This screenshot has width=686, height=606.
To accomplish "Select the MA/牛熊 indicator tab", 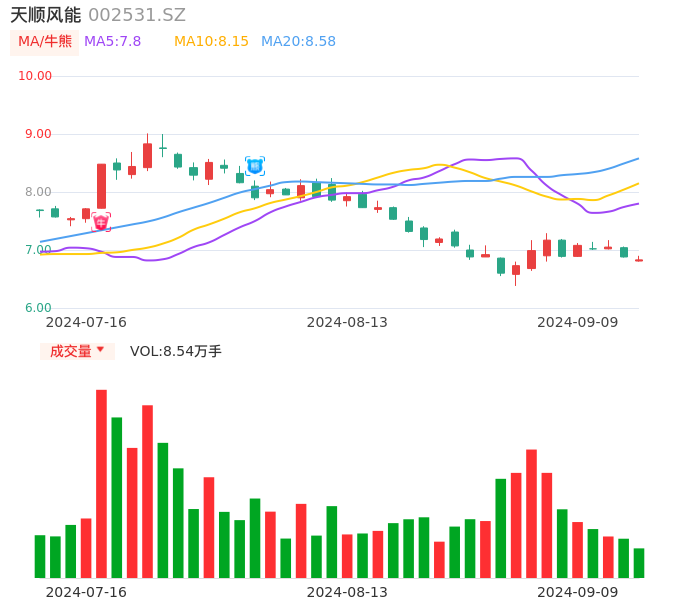I will (45, 42).
